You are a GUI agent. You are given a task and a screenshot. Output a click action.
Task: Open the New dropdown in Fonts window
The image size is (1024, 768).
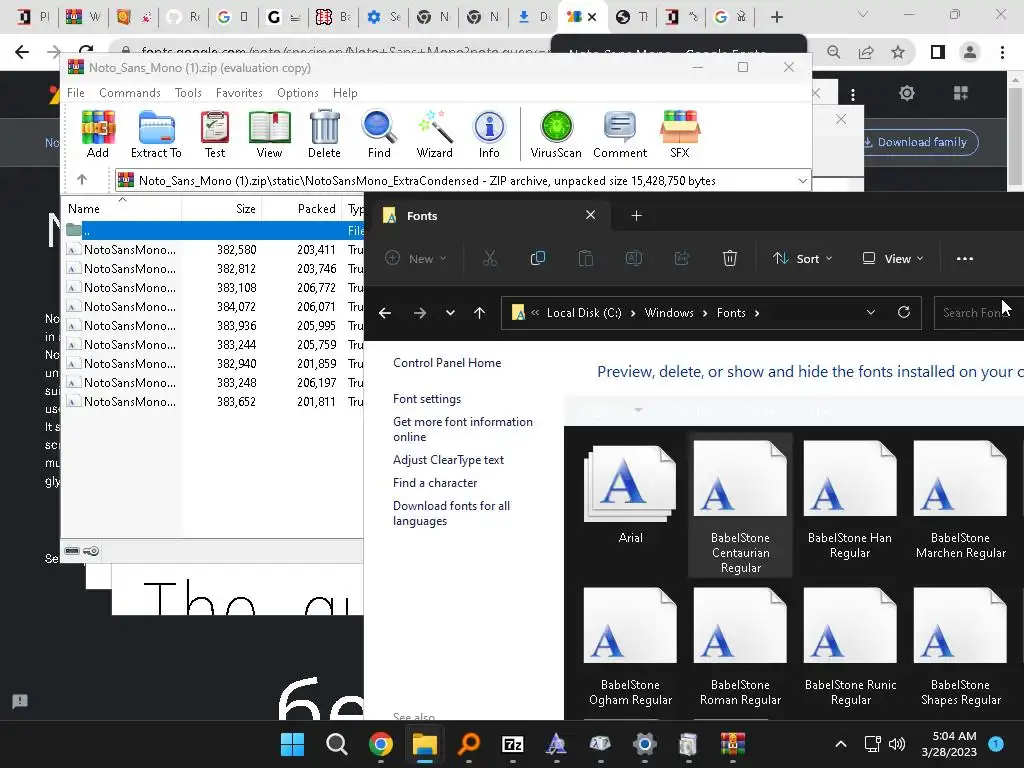pos(415,259)
